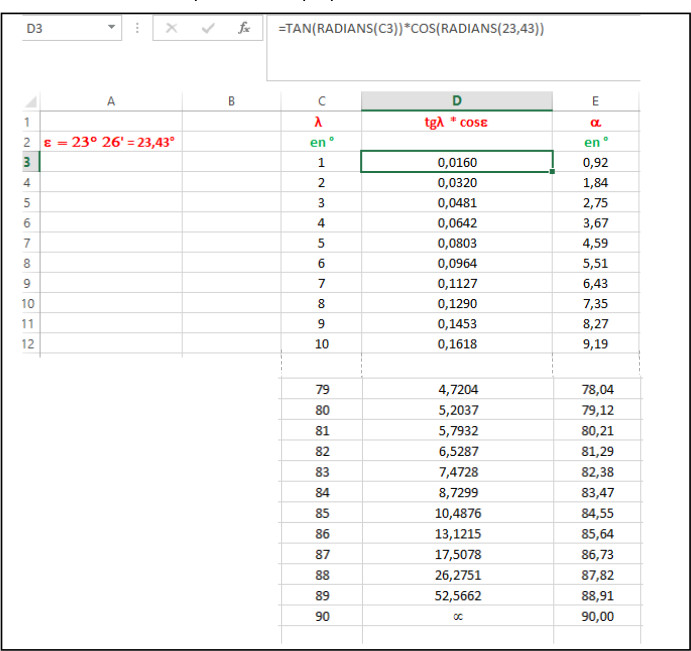Click the three-dot handle beside the Name Box
This screenshot has height=651, width=691.
[x=137, y=29]
